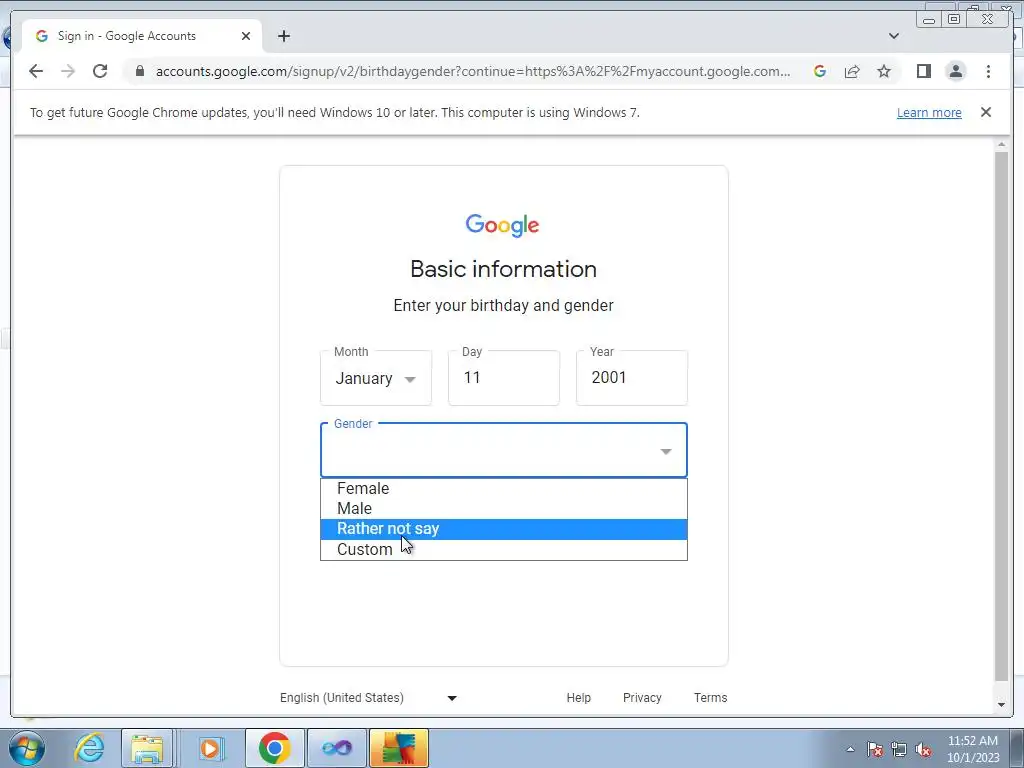1024x768 pixels.
Task: Click the scrollbar down arrow
Action: pos(1001,705)
